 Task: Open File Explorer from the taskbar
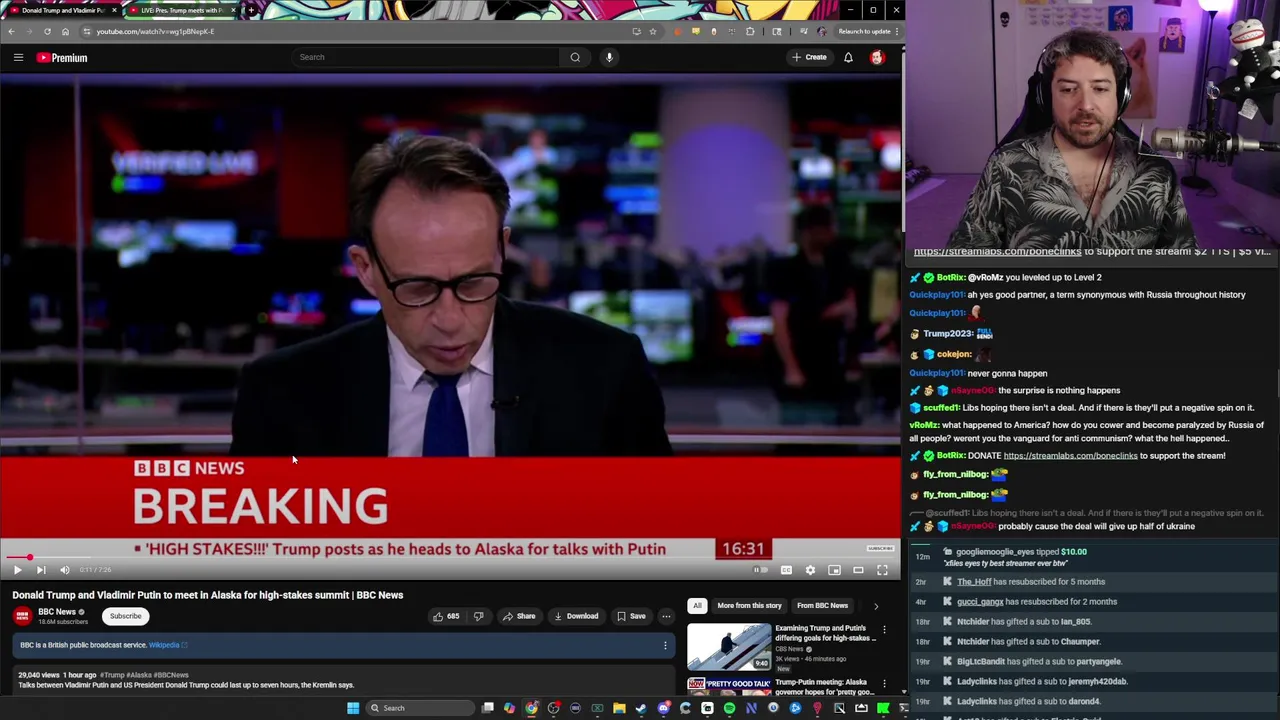coord(619,708)
